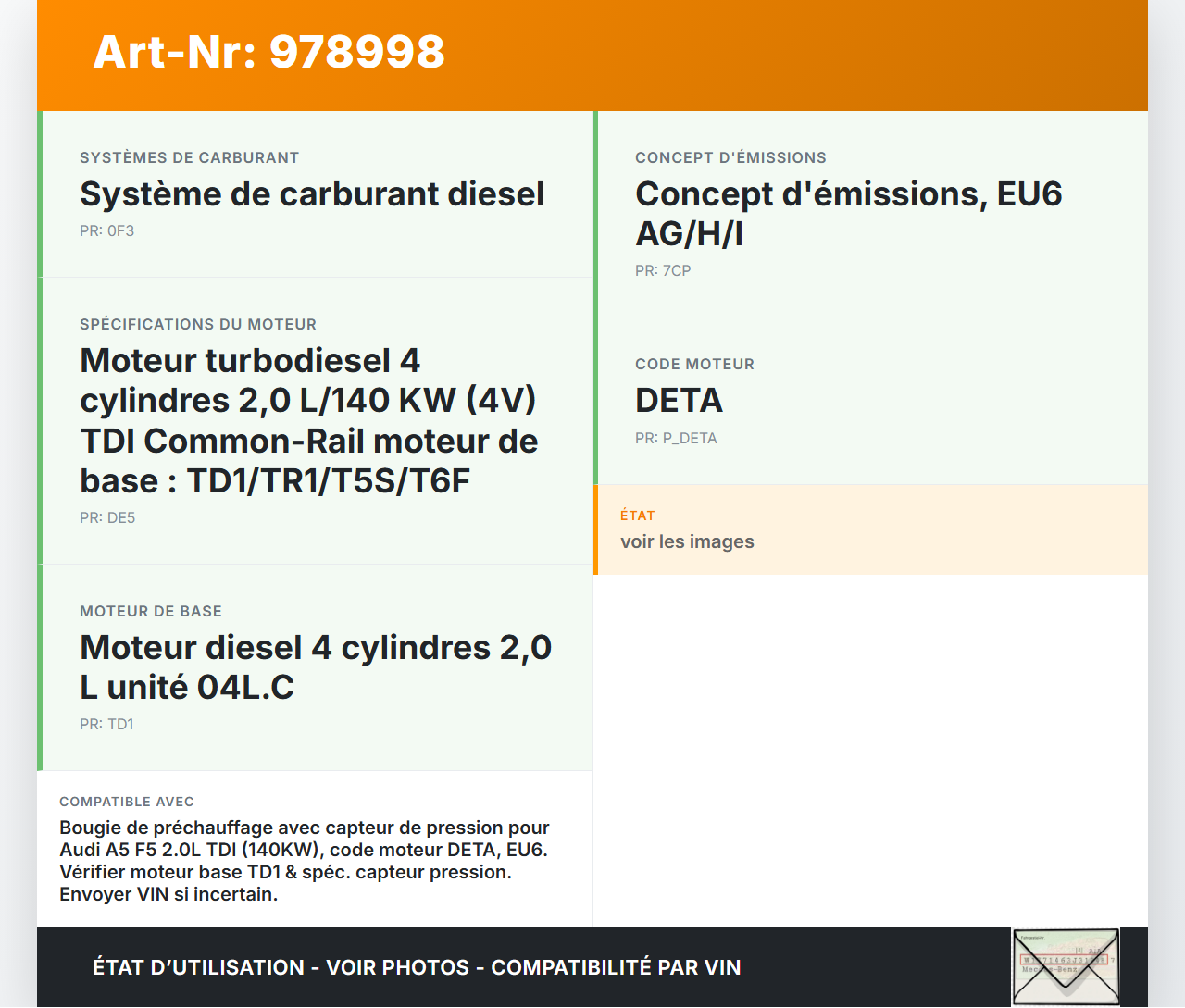Screen dimensions: 1185x1008
Task: Click the Art-Nr: 978998 header title
Action: (268, 52)
